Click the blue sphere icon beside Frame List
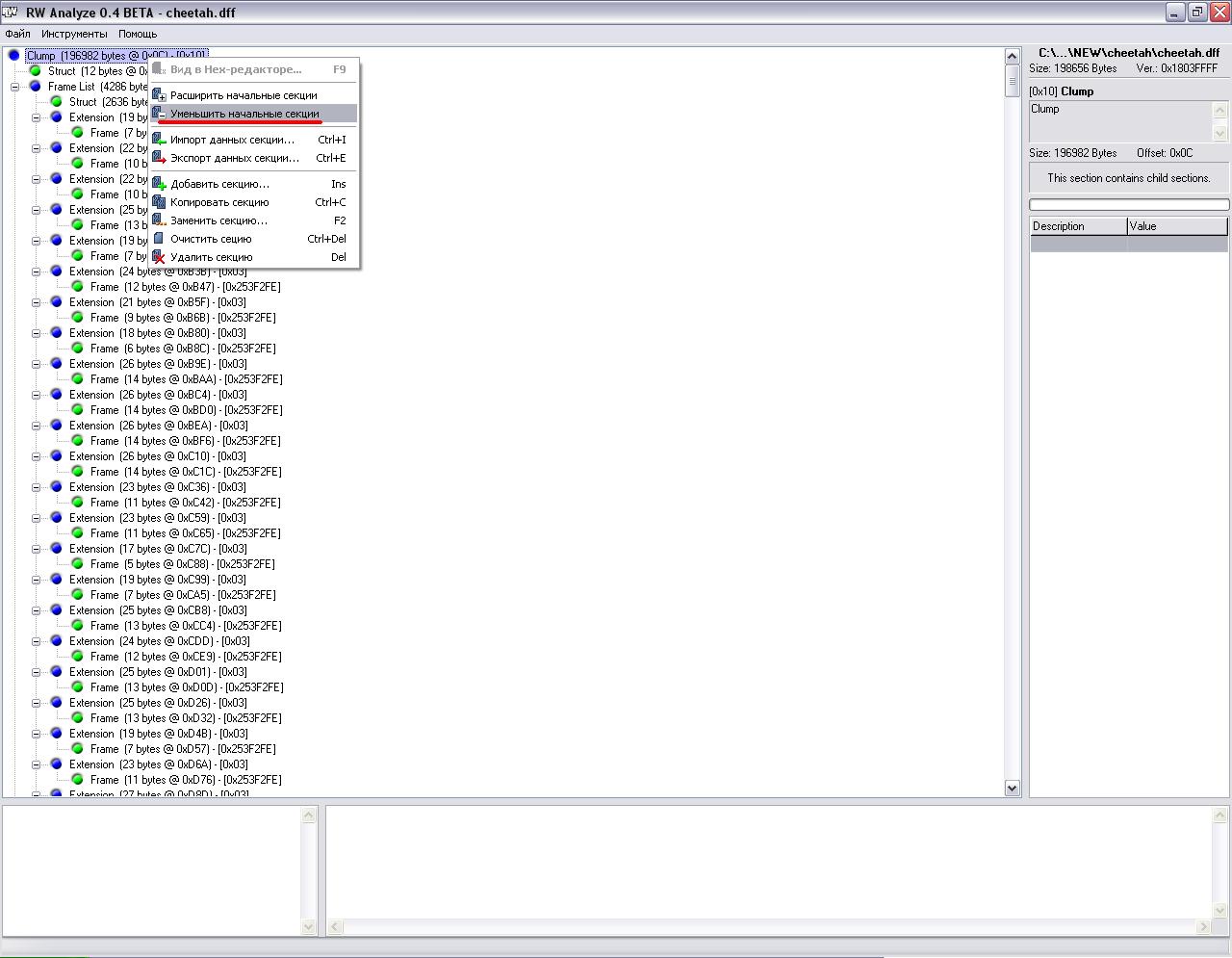1232x958 pixels. 35,87
